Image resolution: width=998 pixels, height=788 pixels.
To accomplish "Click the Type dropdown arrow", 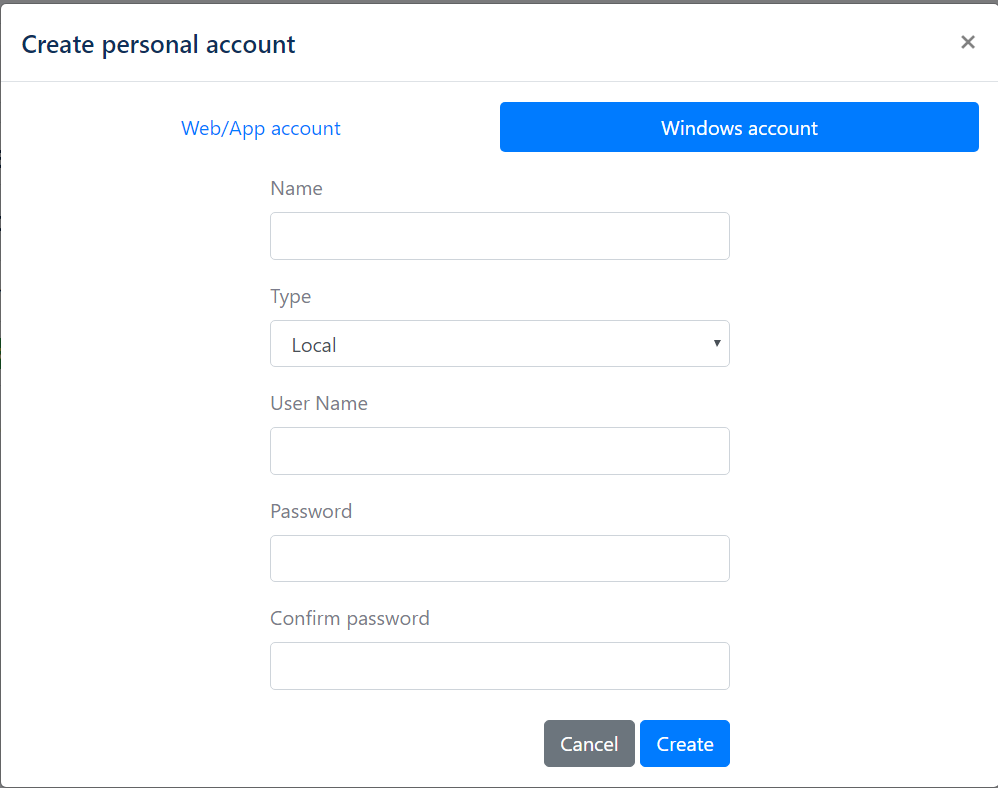I will 717,344.
